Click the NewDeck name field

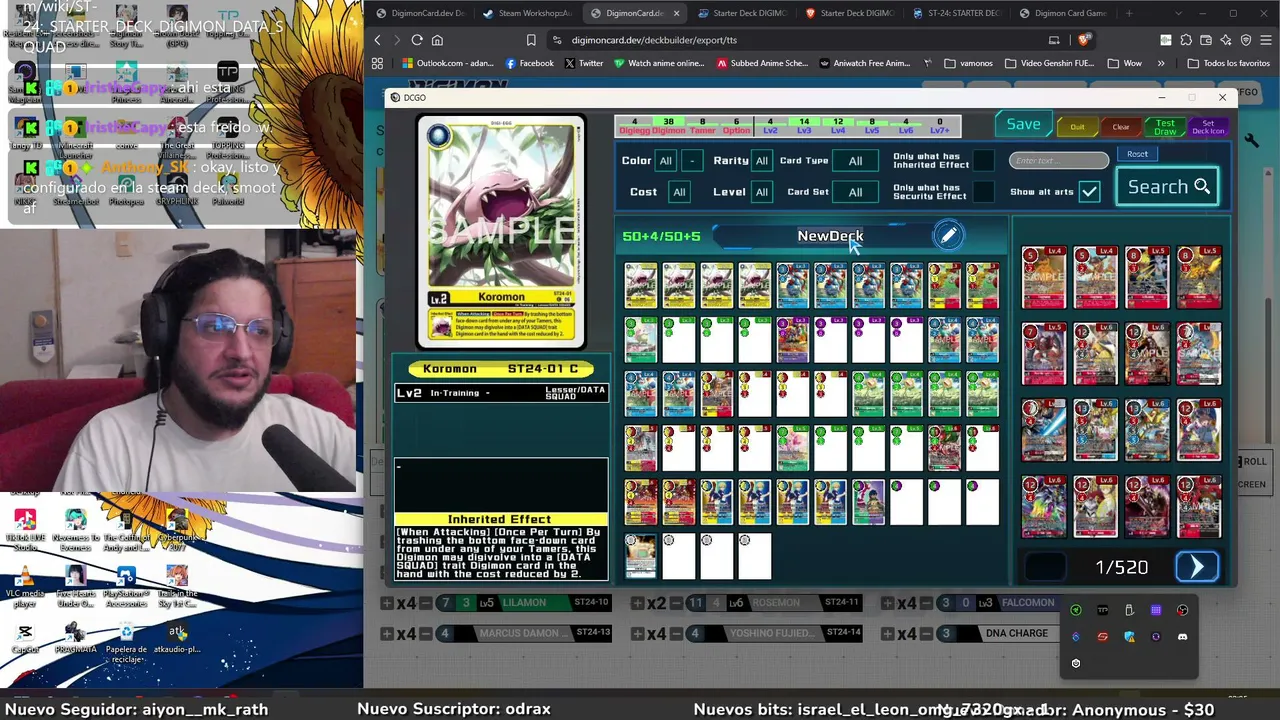(830, 236)
